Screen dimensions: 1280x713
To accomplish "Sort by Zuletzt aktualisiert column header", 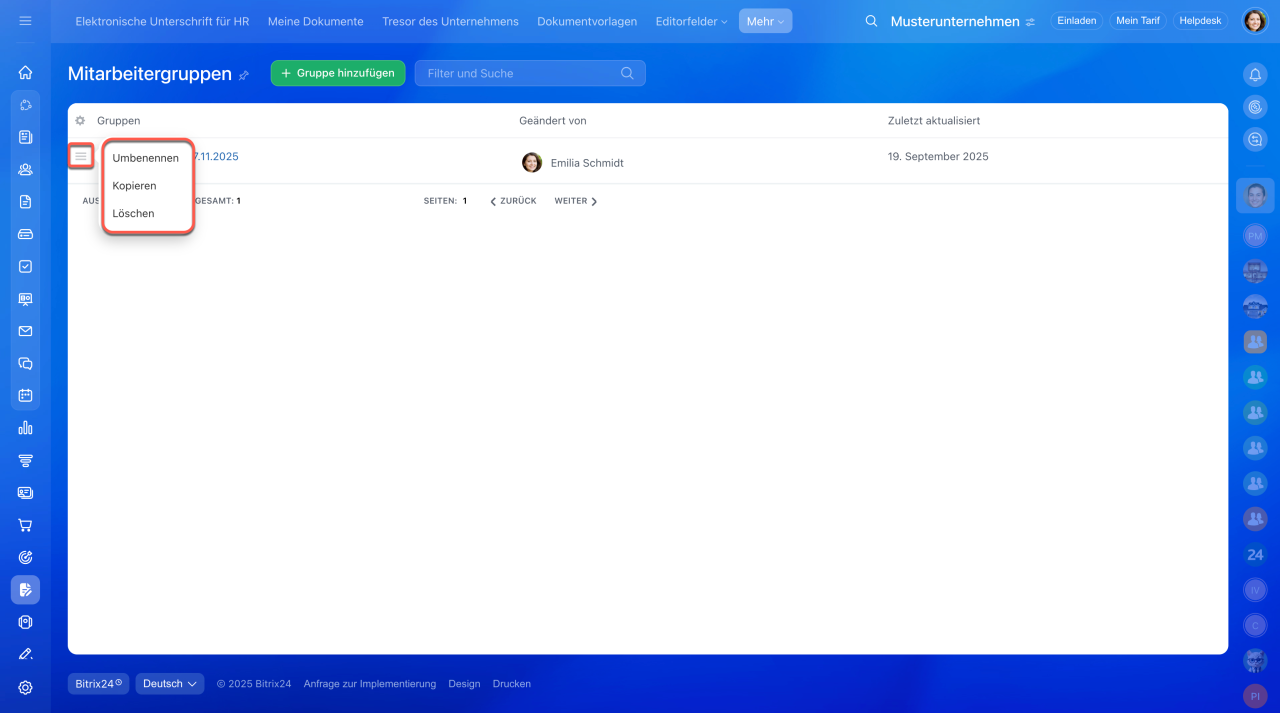I will 934,121.
